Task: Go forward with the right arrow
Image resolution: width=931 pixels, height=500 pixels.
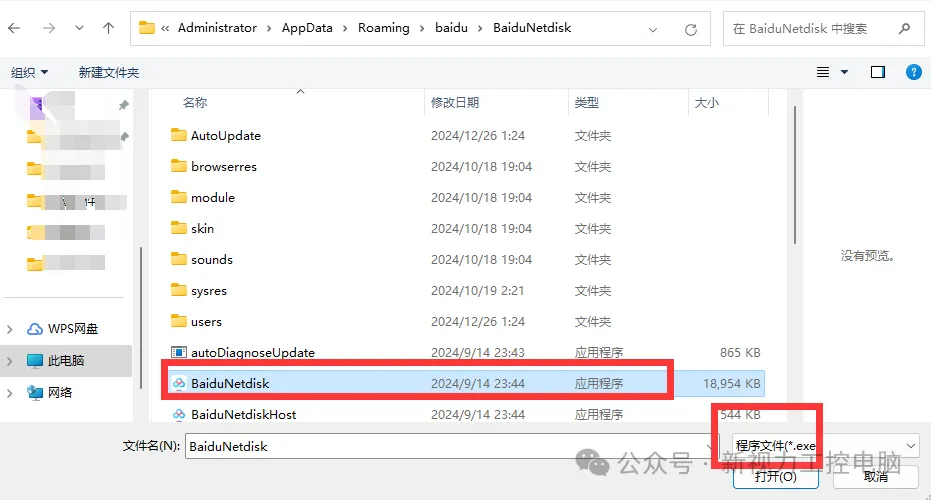Action: (x=49, y=28)
